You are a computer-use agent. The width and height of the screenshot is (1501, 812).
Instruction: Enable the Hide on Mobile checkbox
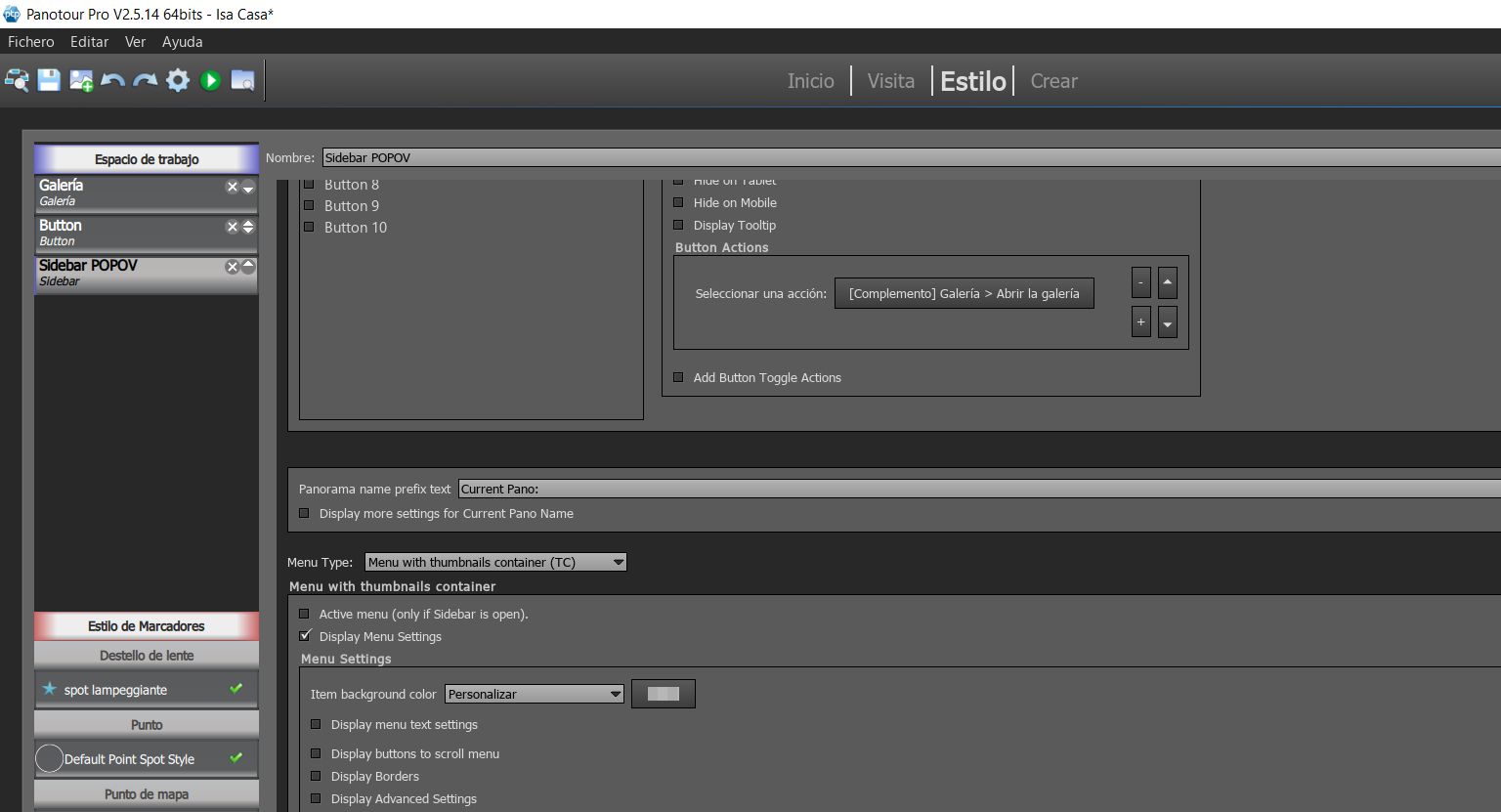point(678,203)
